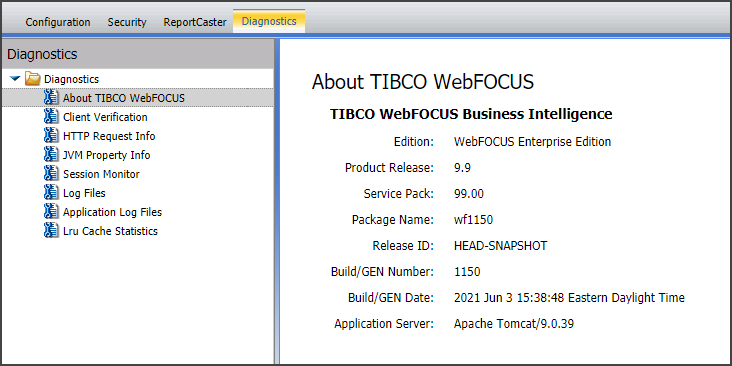Click the TIBCO WebFOCUS Business Intelligence subtitle
The image size is (732, 366).
(x=471, y=114)
